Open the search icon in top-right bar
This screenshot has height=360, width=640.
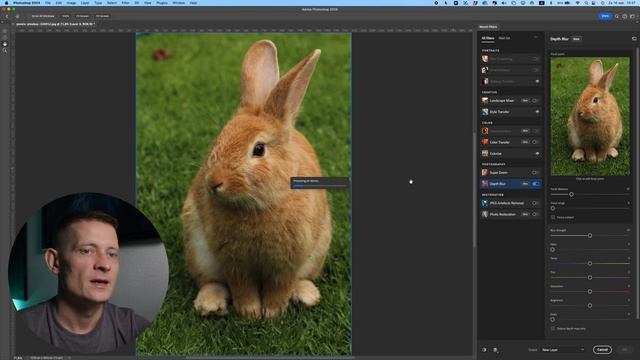pos(617,16)
